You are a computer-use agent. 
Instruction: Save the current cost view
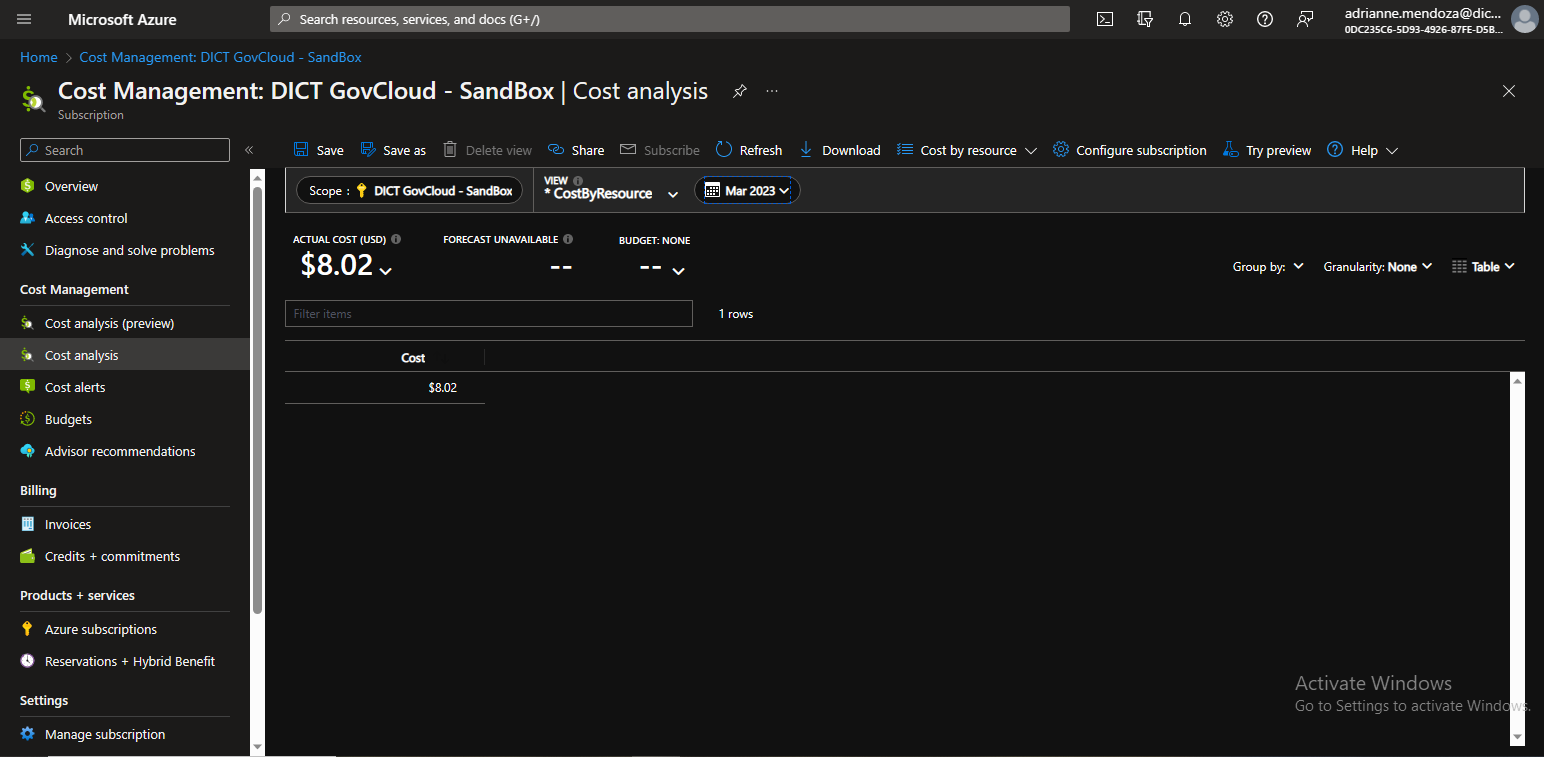click(318, 150)
